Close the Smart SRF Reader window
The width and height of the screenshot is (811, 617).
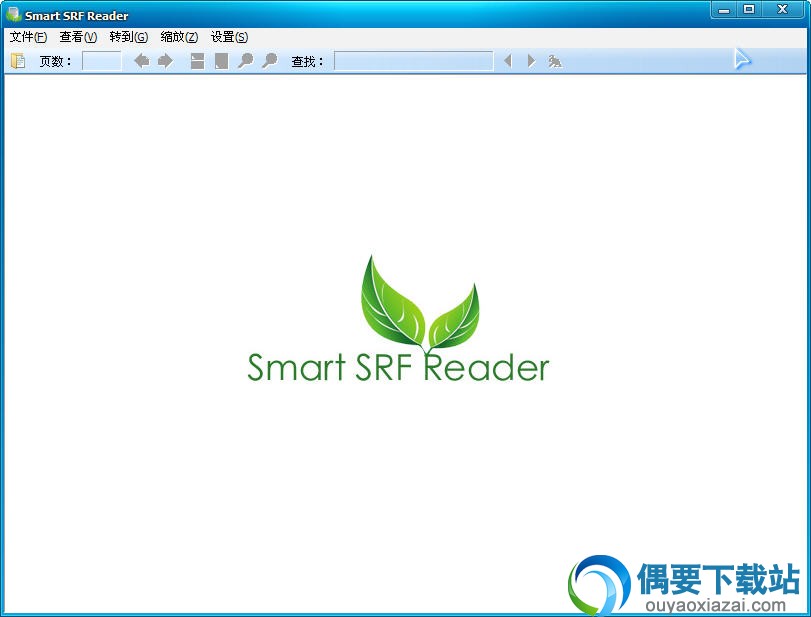(x=783, y=10)
